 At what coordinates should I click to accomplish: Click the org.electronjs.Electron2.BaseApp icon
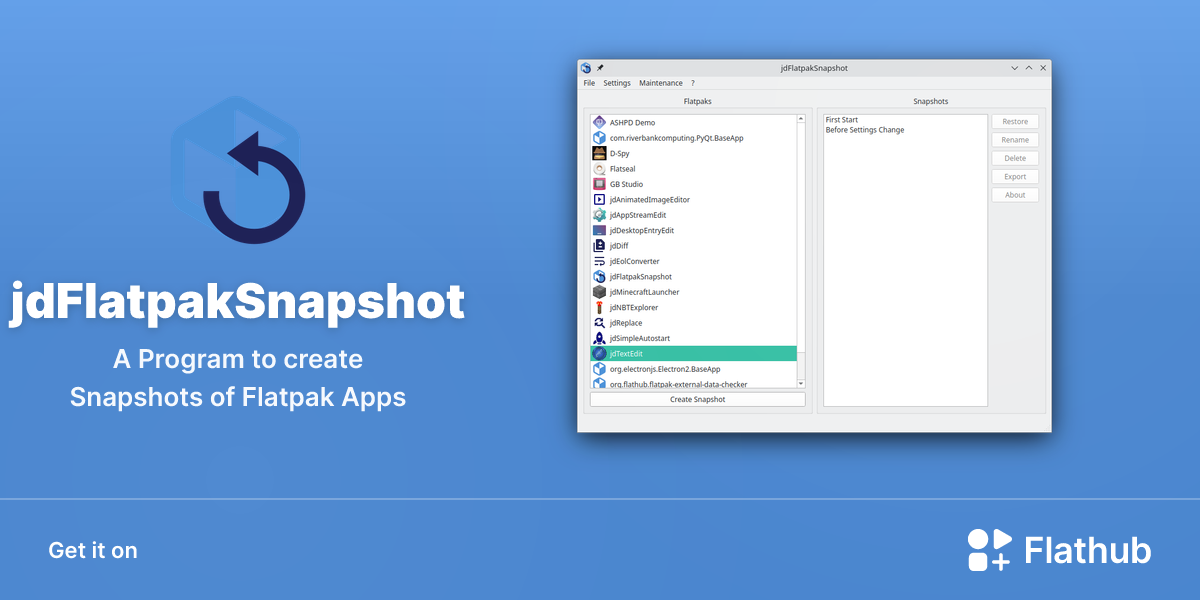pyautogui.click(x=599, y=369)
